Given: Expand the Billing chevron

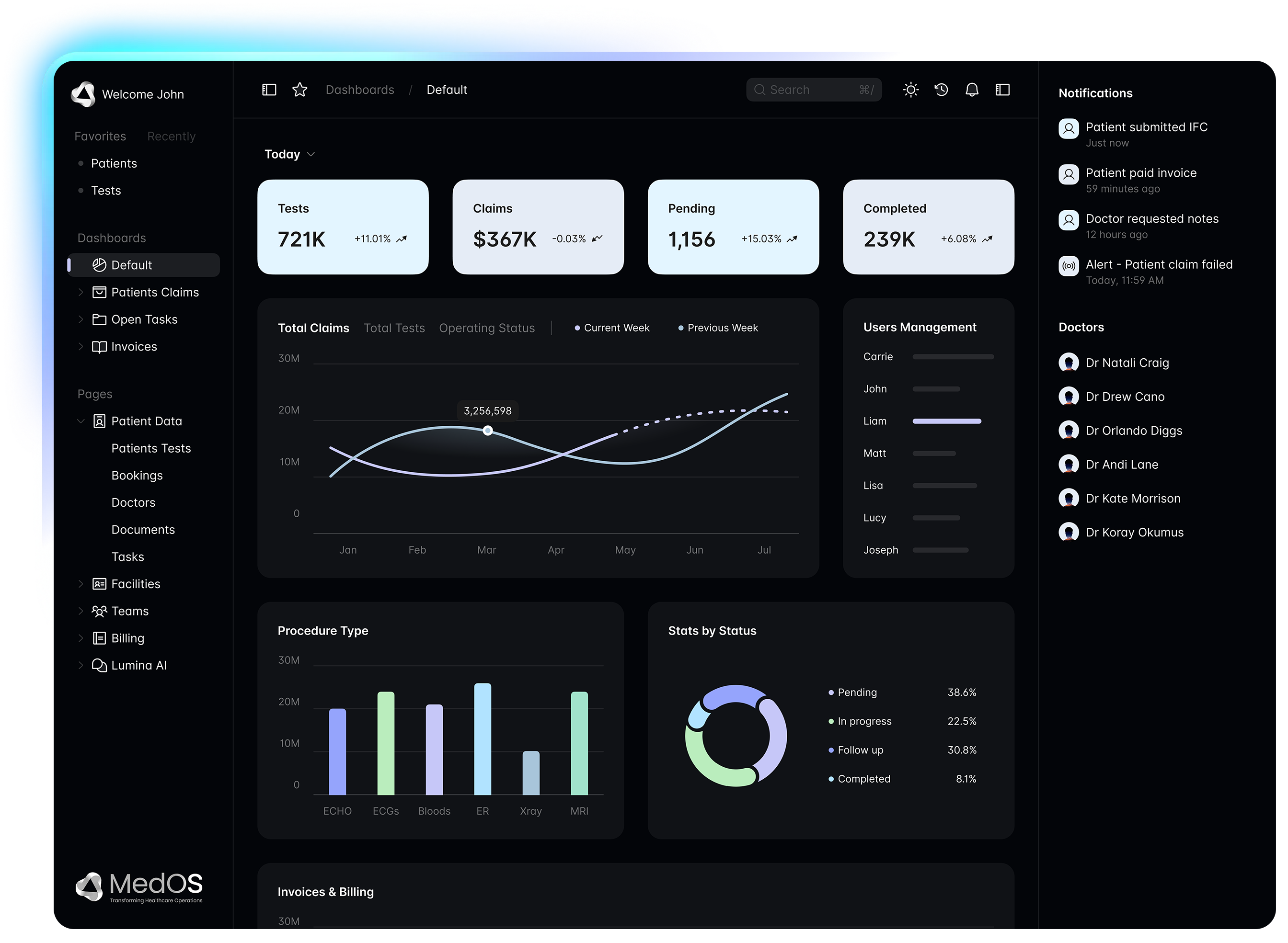Looking at the screenshot, I should click(80, 638).
